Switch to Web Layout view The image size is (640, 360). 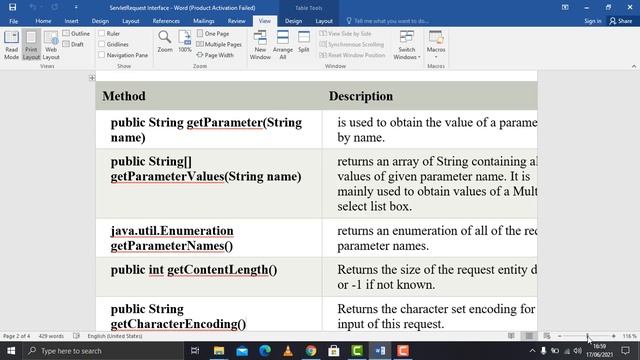51,45
